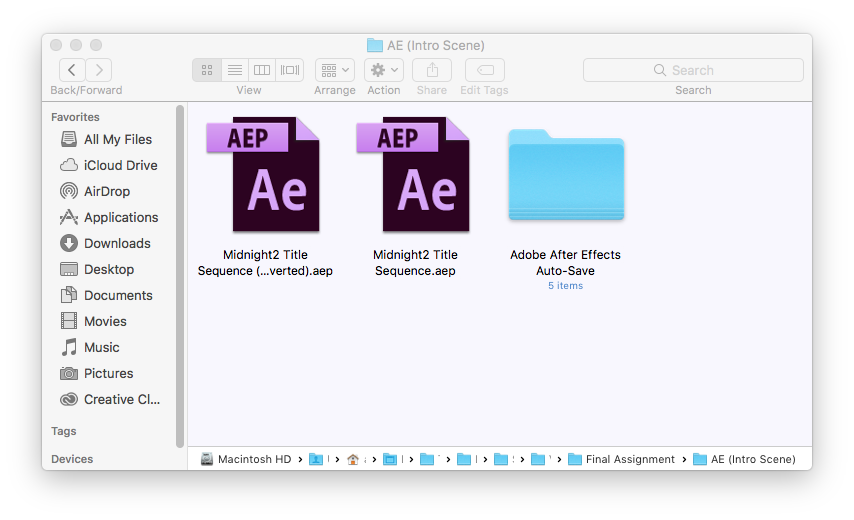854x520 pixels.
Task: Open the Arrange dropdown
Action: pos(335,70)
